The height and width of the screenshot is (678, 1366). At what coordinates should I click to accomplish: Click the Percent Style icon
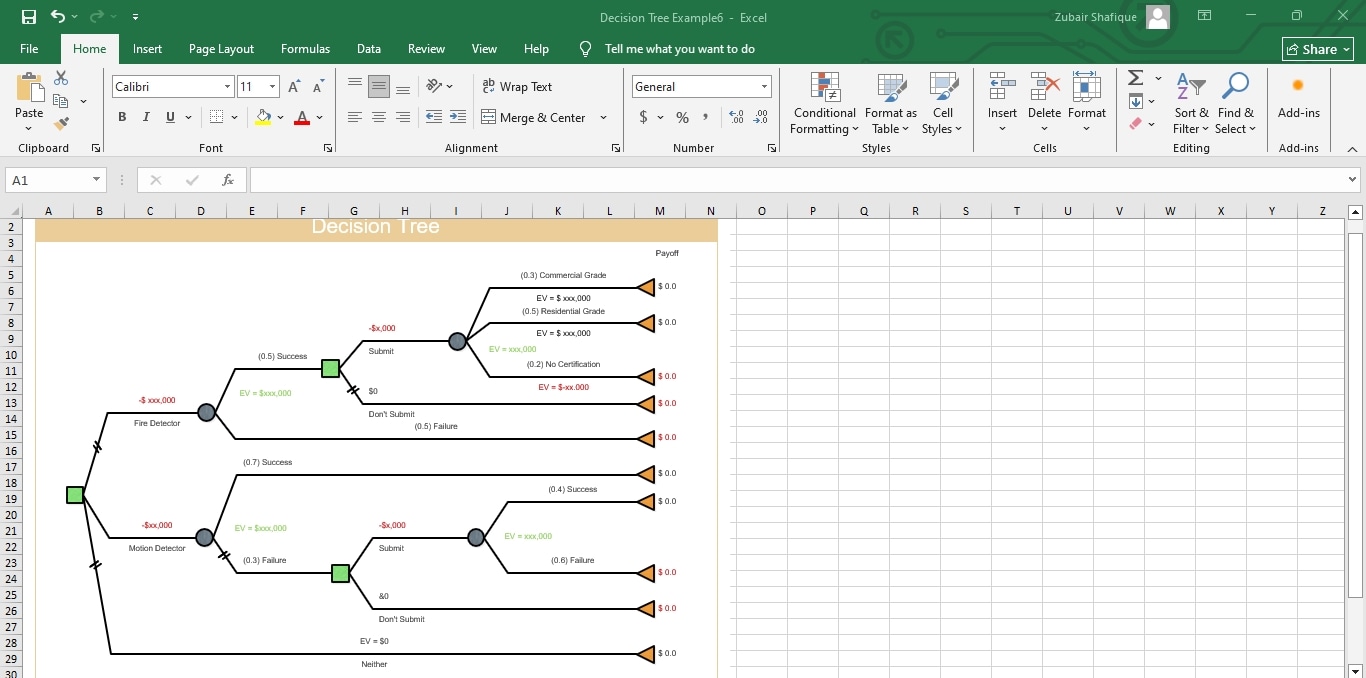tap(684, 117)
